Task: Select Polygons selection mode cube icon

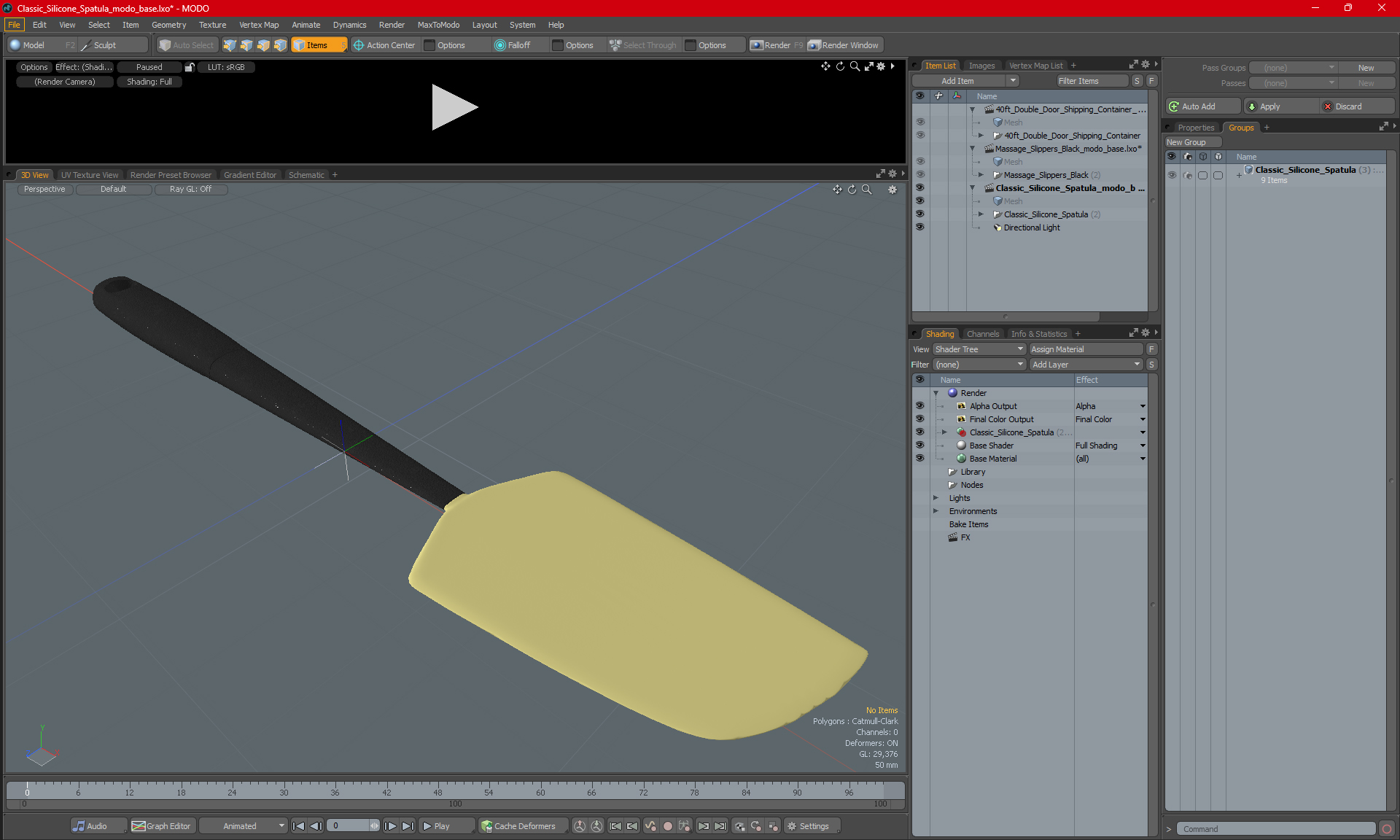Action: (x=263, y=45)
